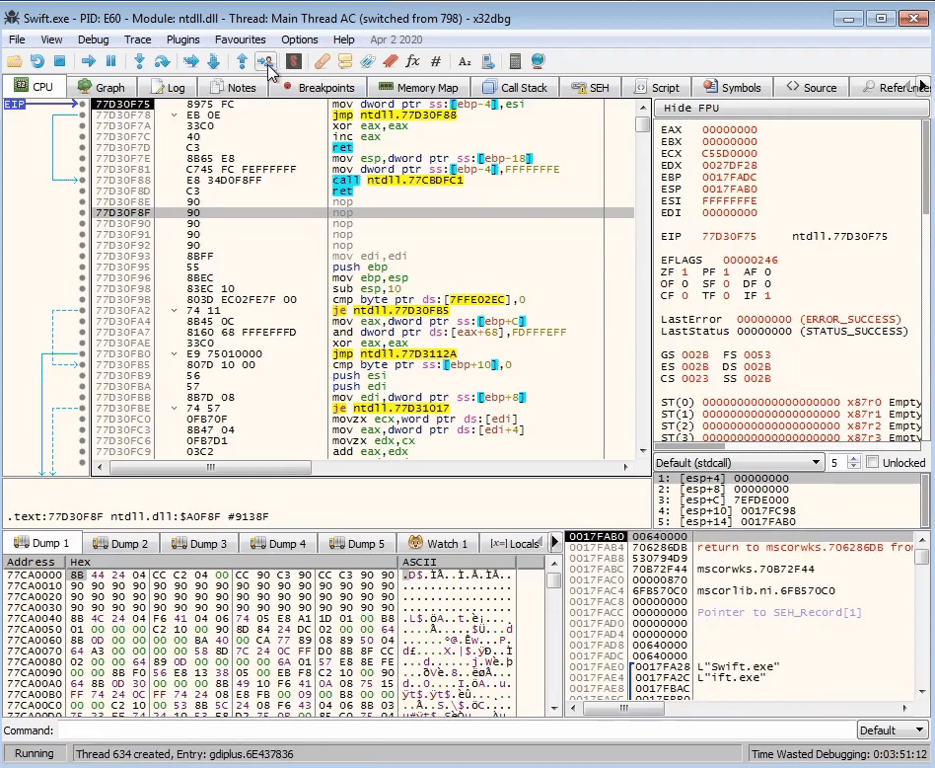Open the calculator tool icon
This screenshot has height=768, width=935.
515,62
